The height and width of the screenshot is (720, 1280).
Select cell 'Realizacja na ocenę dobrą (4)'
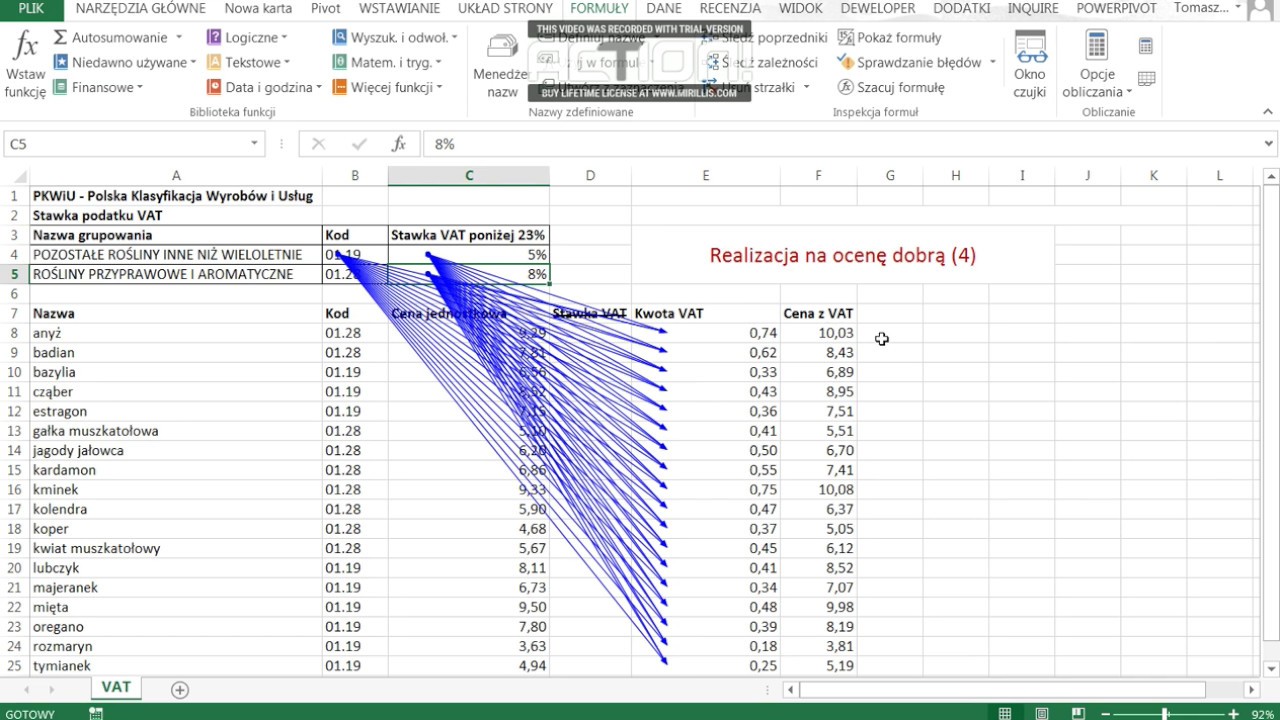click(843, 255)
